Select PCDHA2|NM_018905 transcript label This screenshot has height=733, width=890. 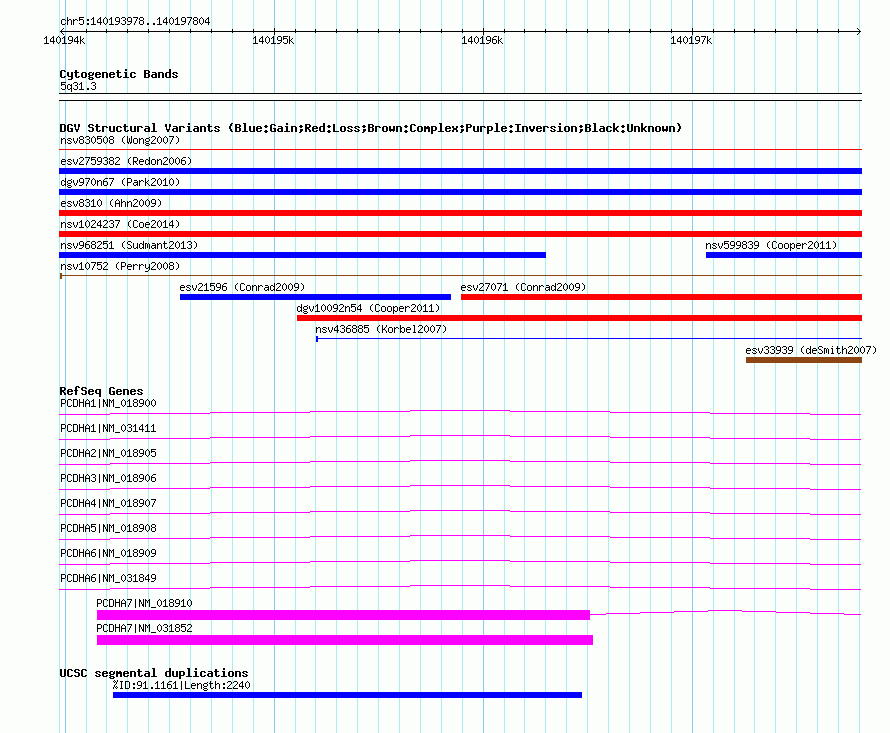(x=108, y=453)
